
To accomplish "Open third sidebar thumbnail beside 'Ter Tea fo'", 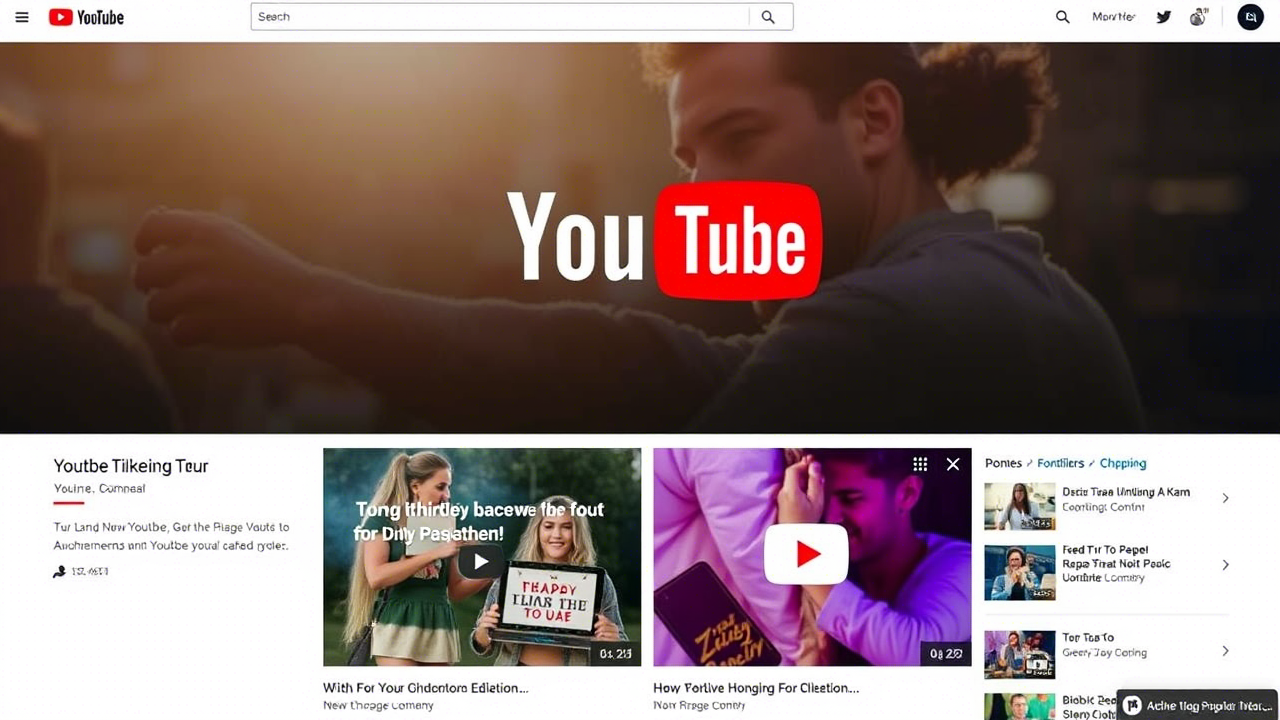I will click(x=1020, y=655).
